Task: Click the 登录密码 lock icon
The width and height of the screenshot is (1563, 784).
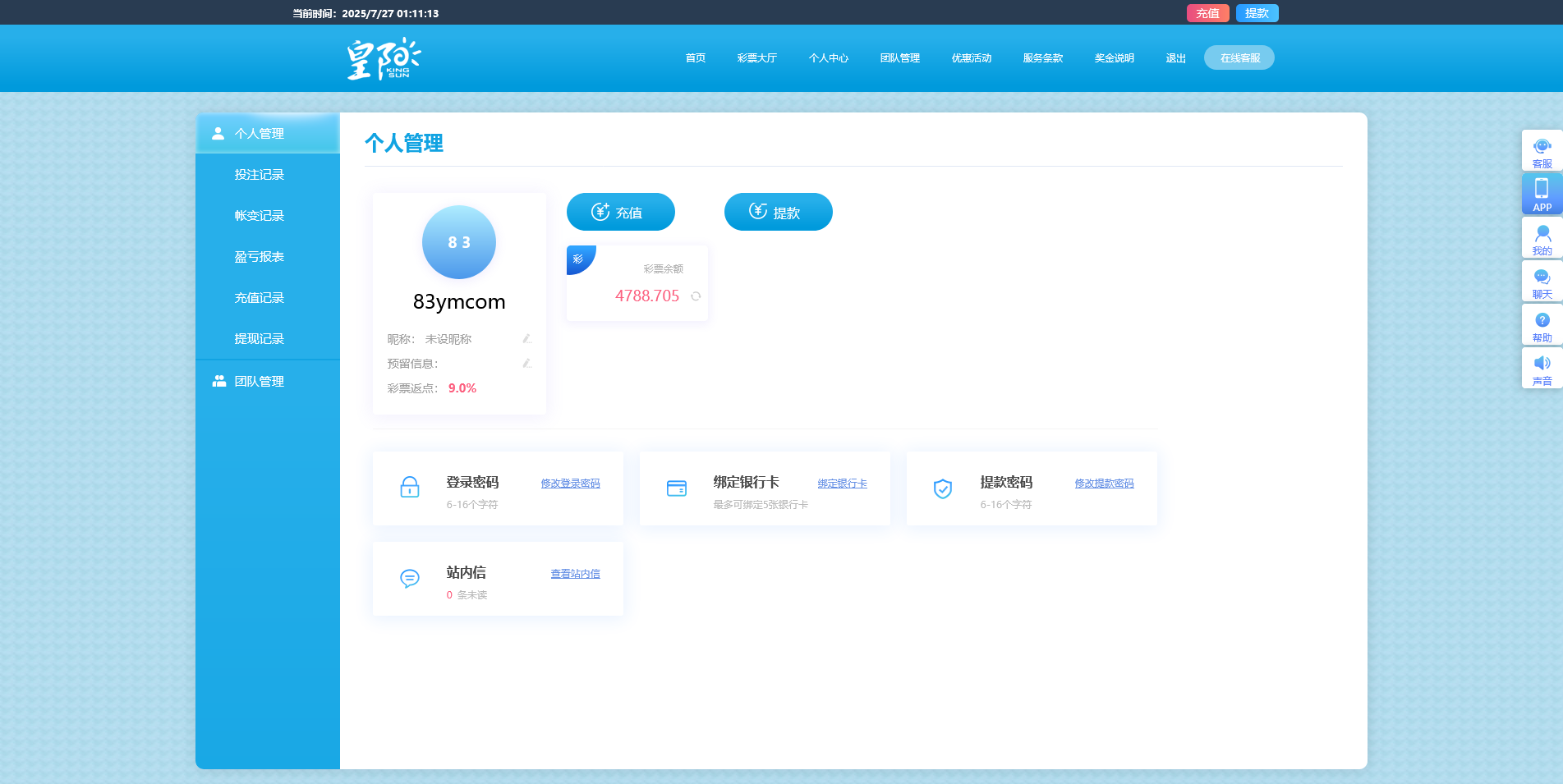Action: pos(410,488)
